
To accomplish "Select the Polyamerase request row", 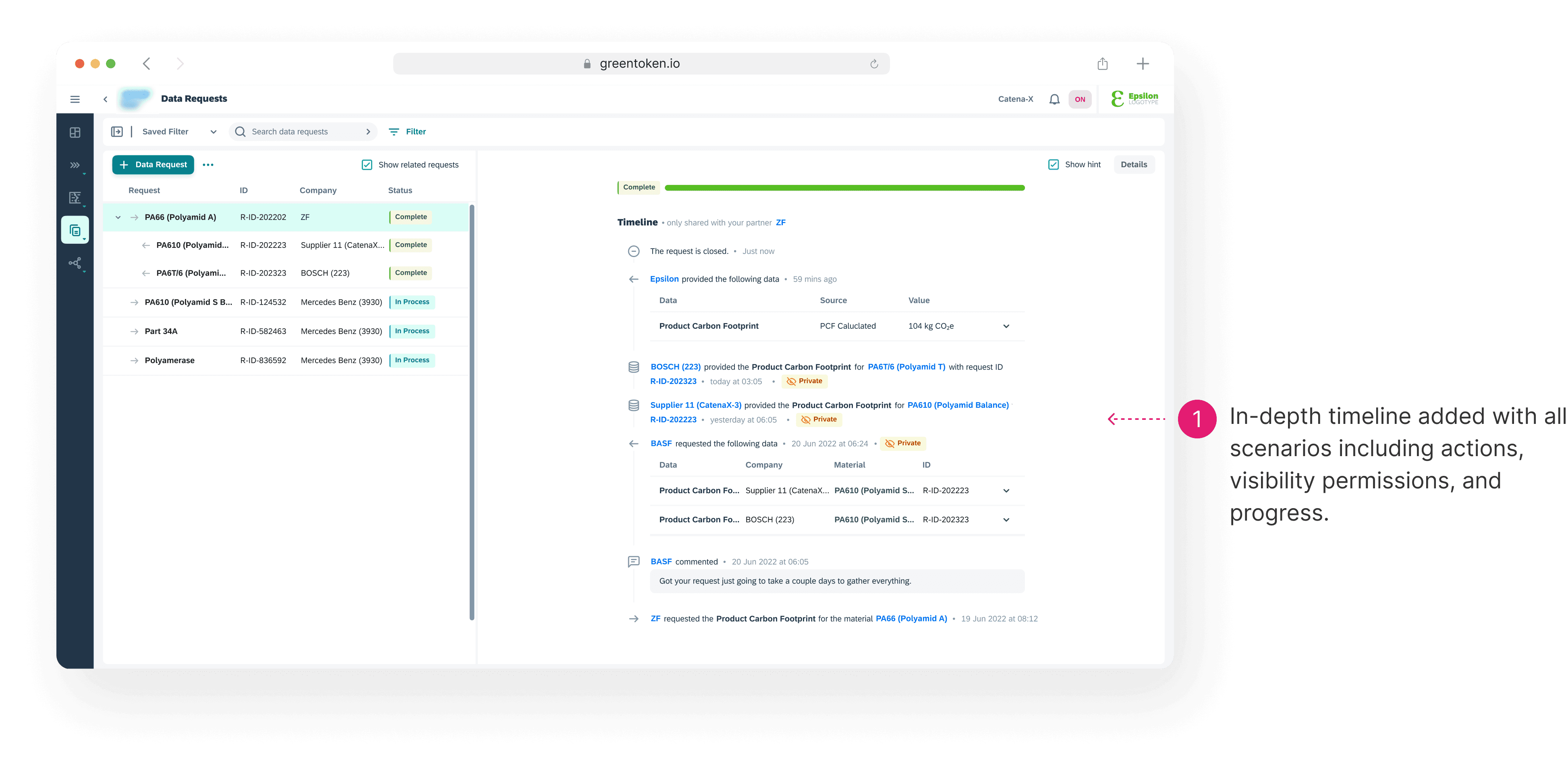I will [x=286, y=361].
